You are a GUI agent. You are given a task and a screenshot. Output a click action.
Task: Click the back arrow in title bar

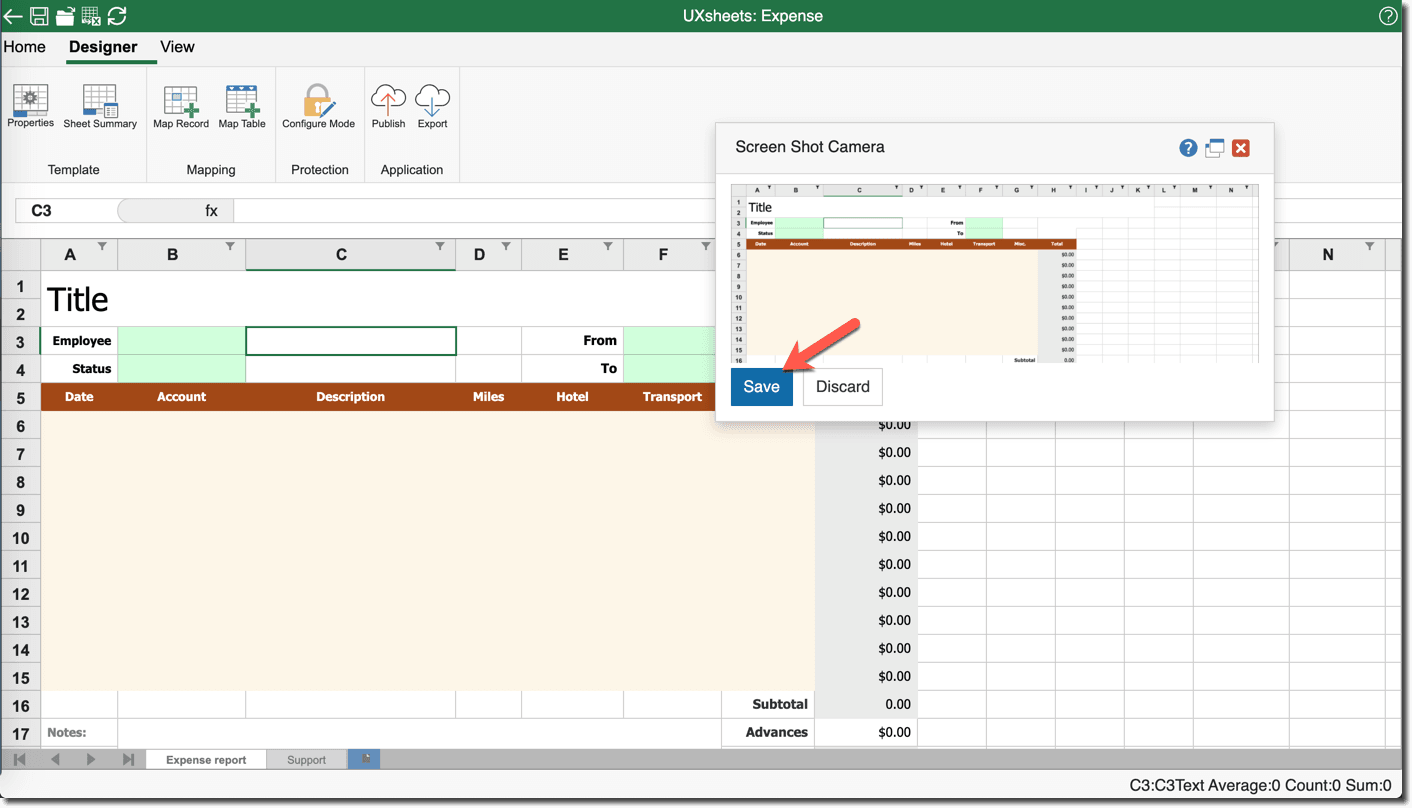13,16
